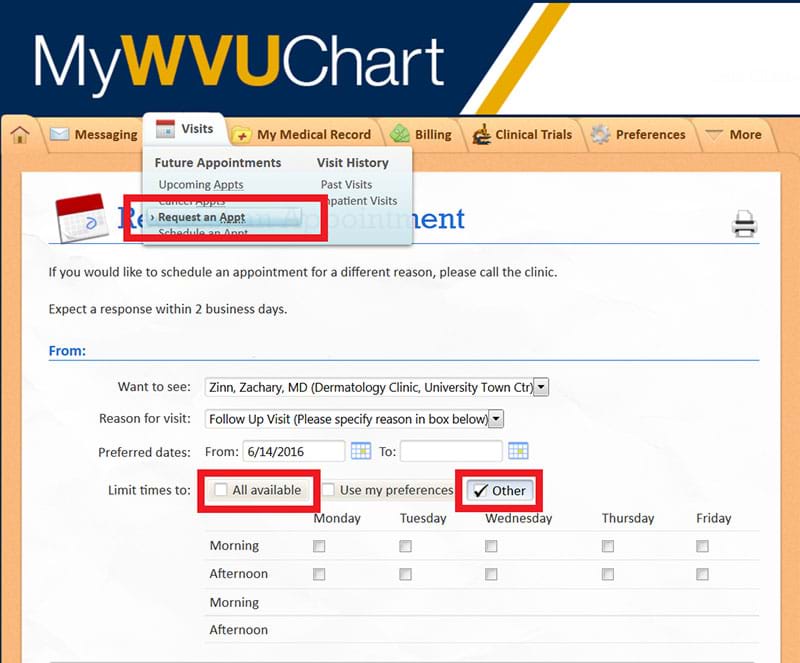
Task: Click the Monday column header
Action: point(337,519)
